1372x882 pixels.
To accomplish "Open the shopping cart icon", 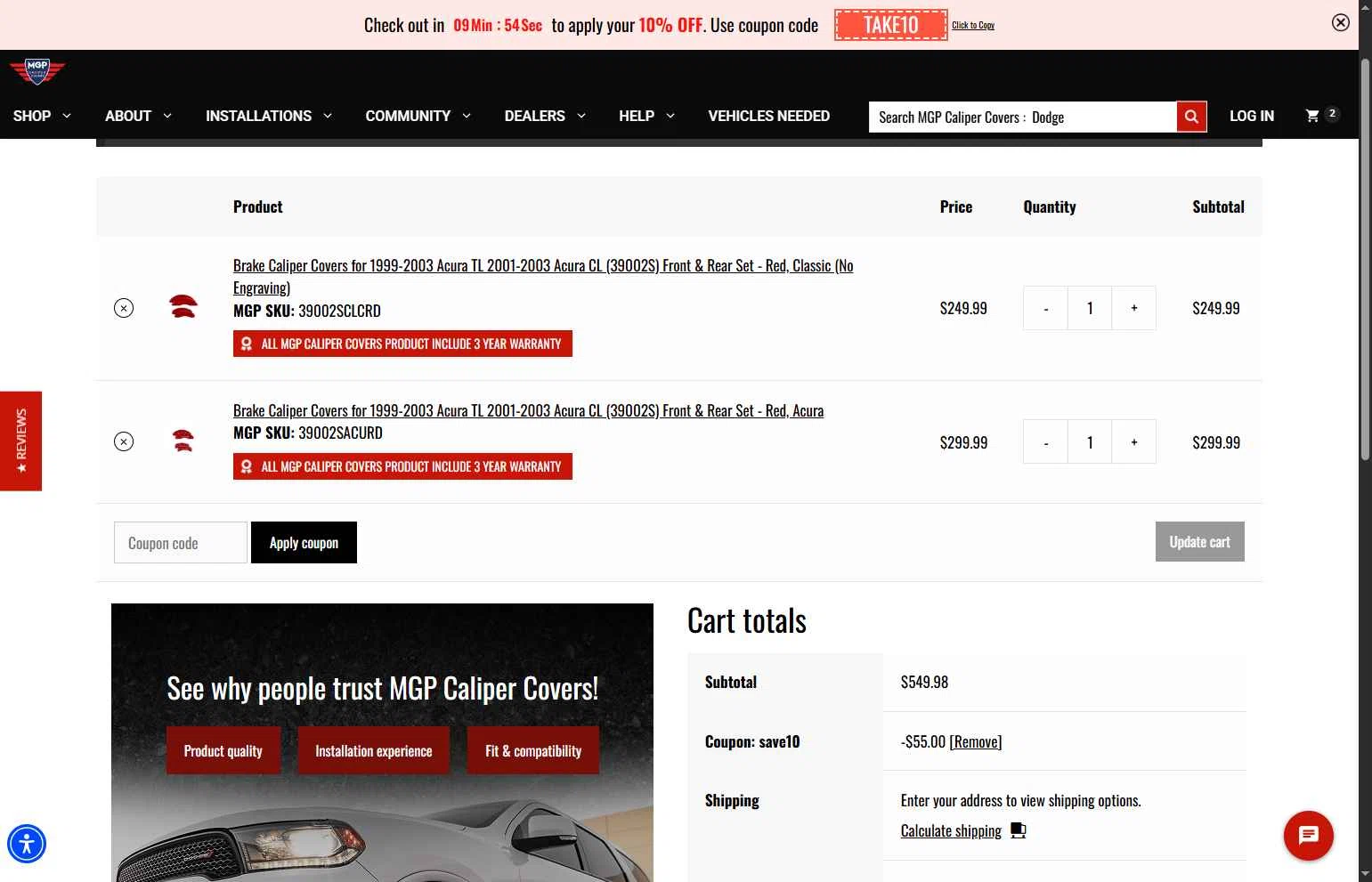I will 1312,116.
